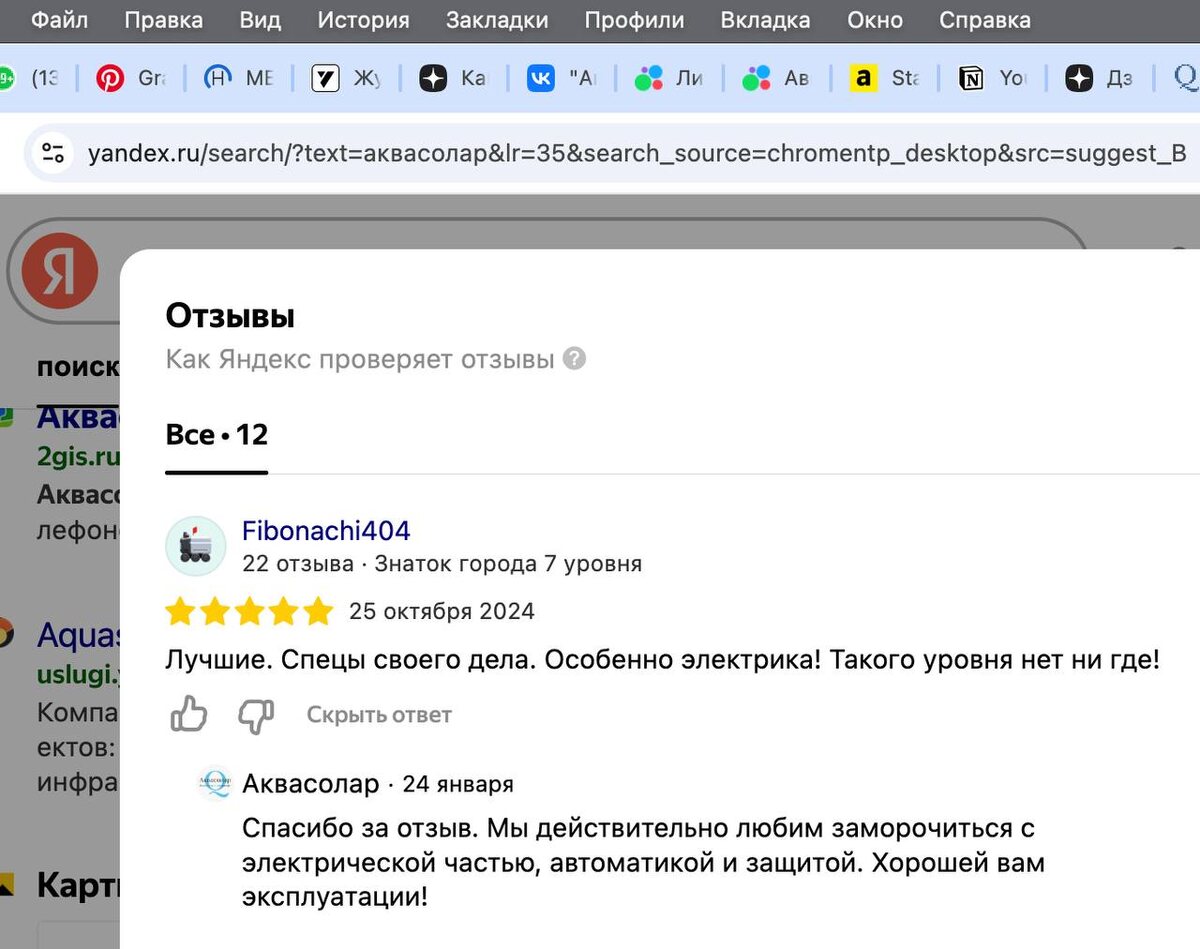
Task: Click the five-star rating of the review
Action: tap(249, 611)
